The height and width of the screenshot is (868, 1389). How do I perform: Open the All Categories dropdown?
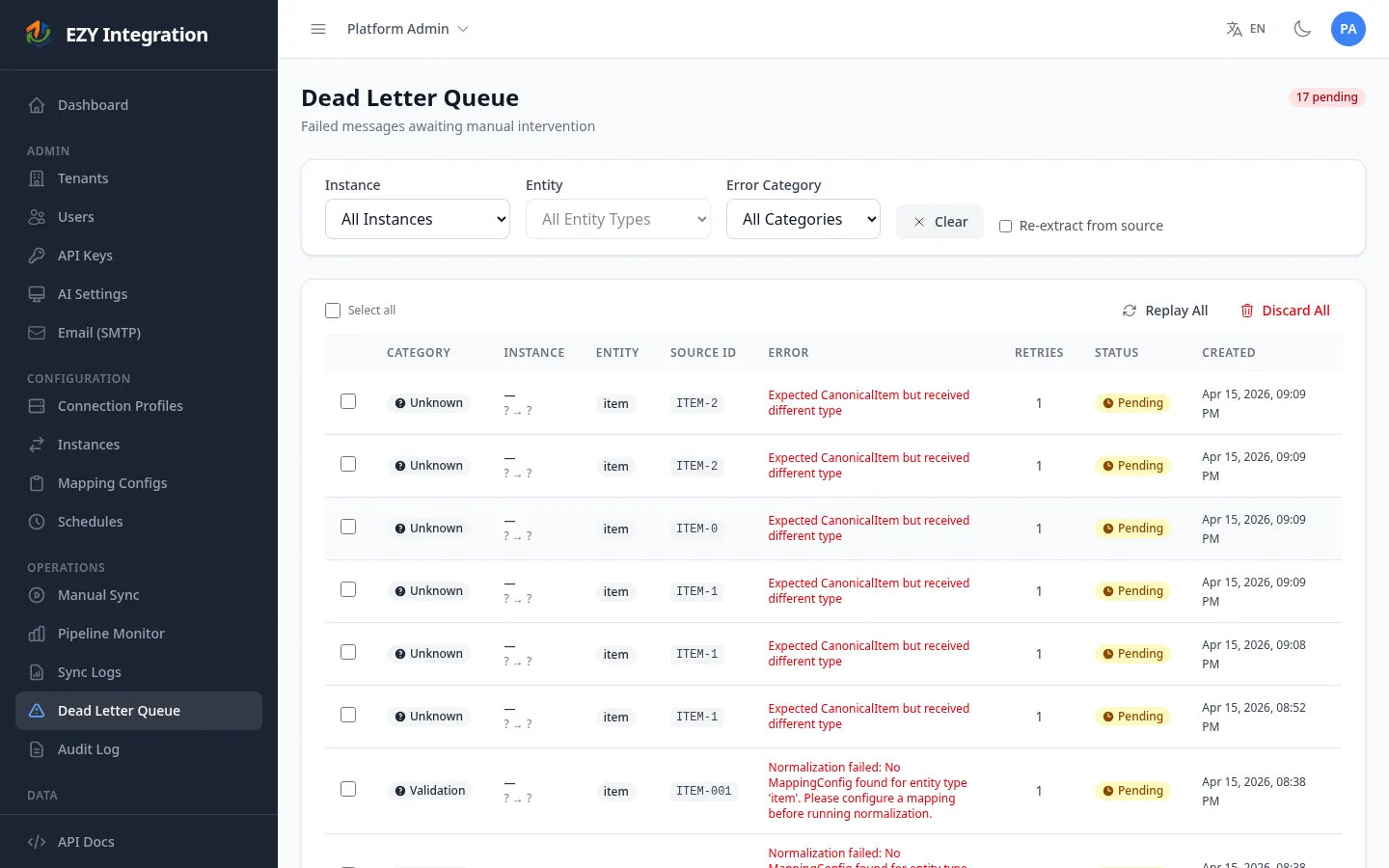click(803, 219)
